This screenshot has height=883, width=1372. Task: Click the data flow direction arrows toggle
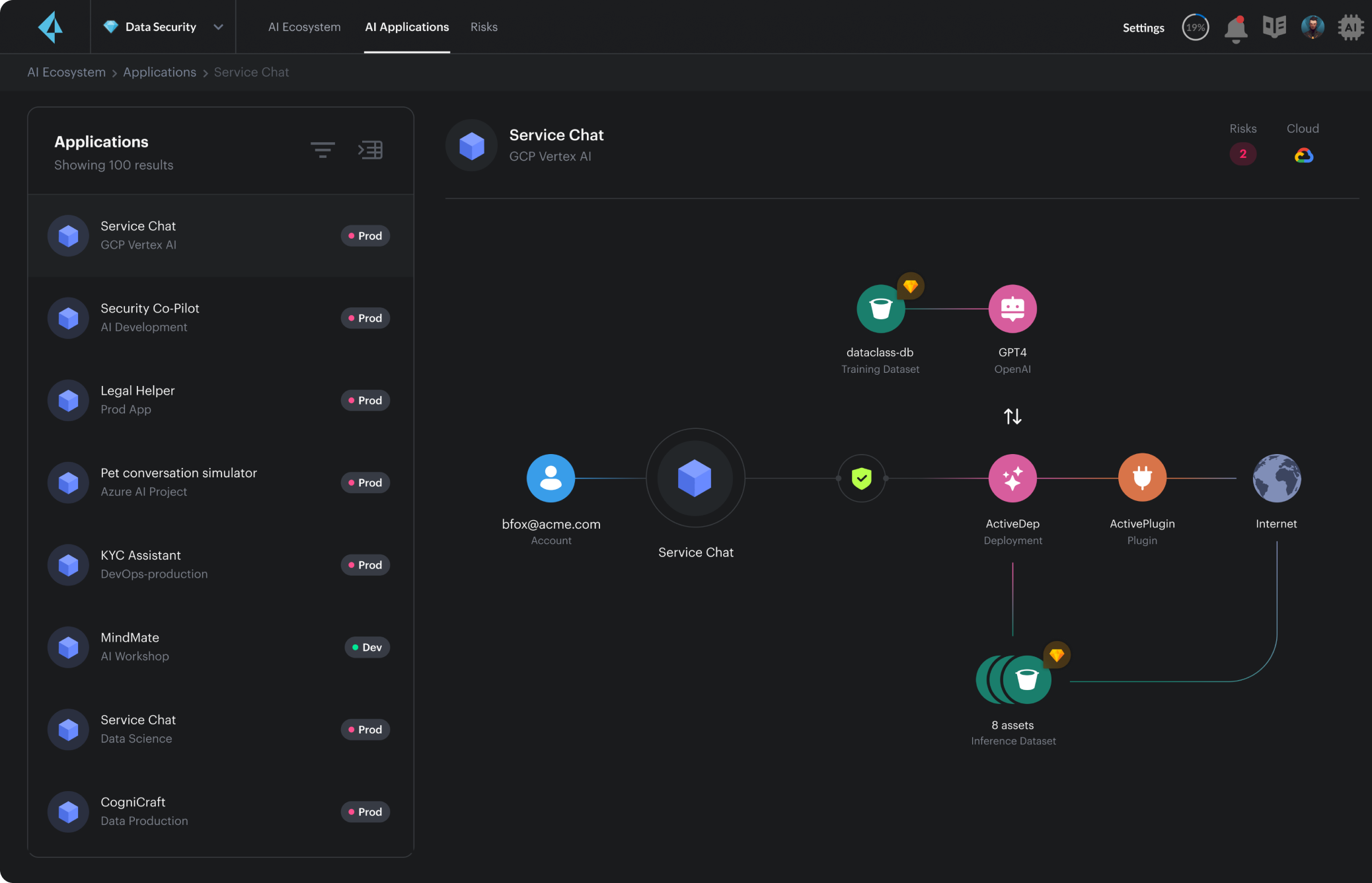click(1012, 416)
